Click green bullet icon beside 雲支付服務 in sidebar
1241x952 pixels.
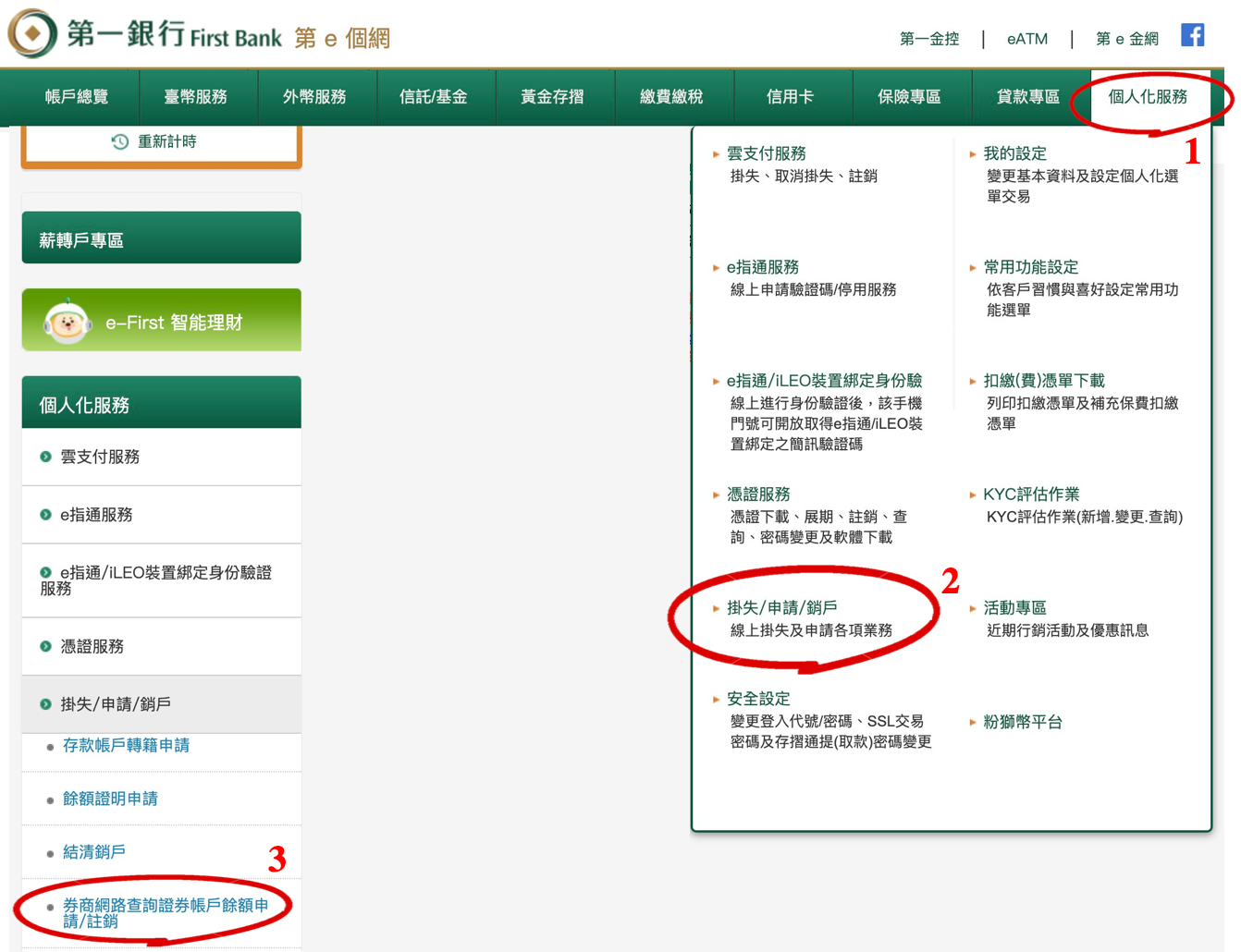45,457
